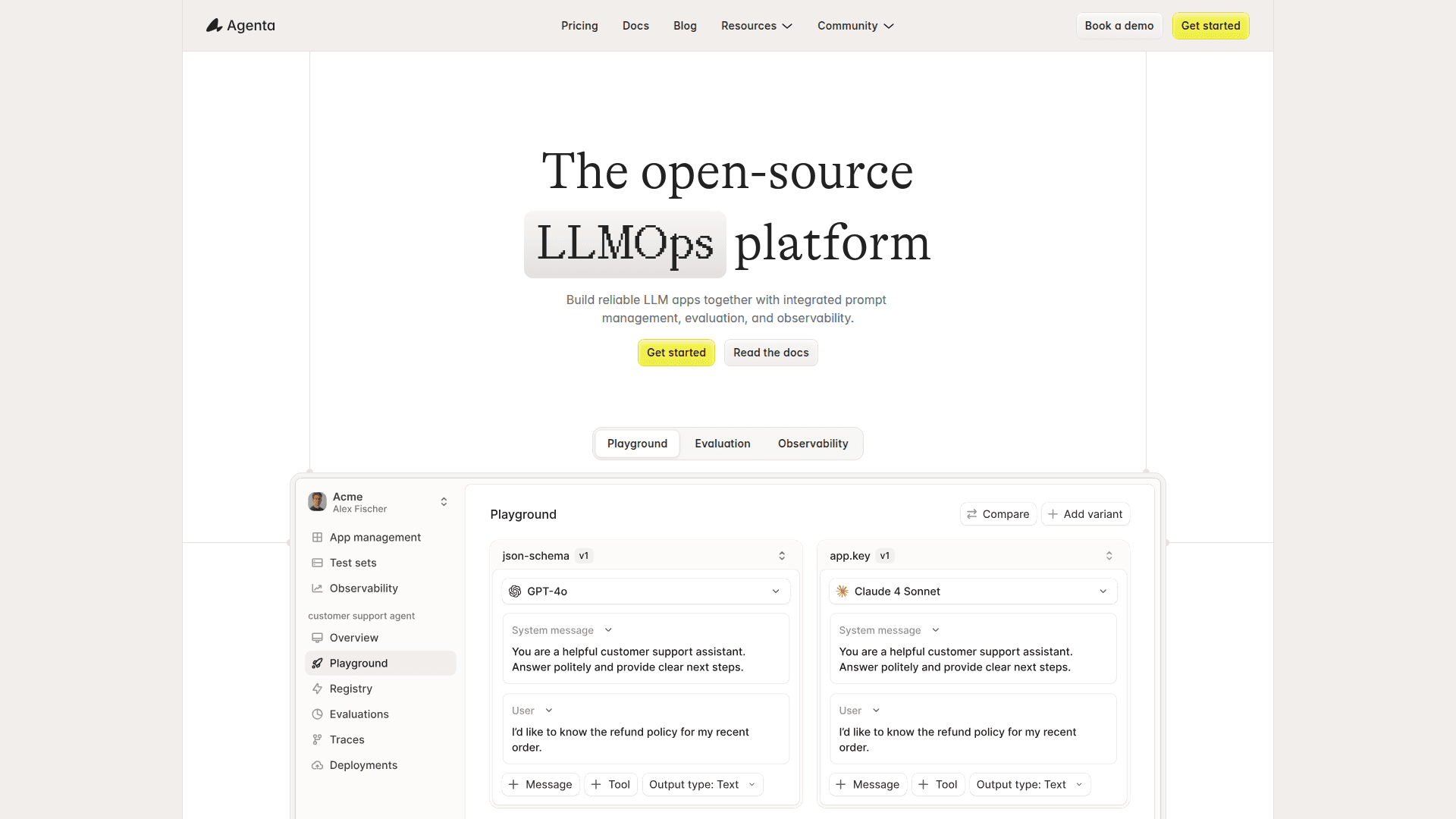Viewport: 1456px width, 819px height.
Task: Open the Claude 4 Sonnet model dropdown
Action: click(972, 591)
